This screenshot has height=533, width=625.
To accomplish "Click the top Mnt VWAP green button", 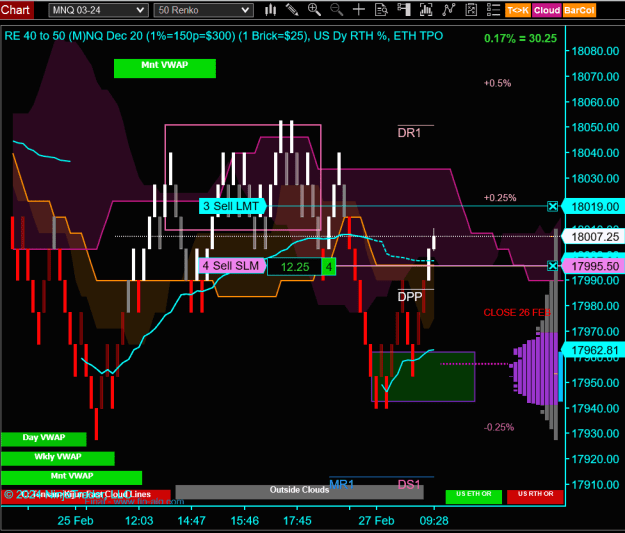I will [165, 68].
